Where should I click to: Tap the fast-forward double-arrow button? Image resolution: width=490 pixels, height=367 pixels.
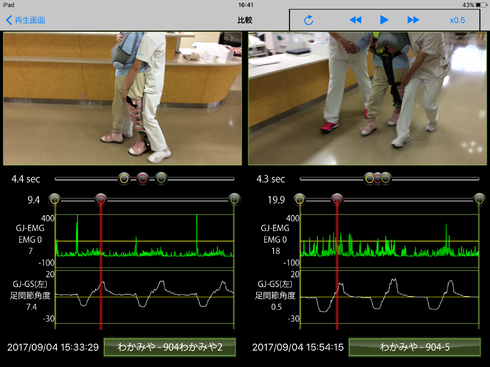point(413,20)
